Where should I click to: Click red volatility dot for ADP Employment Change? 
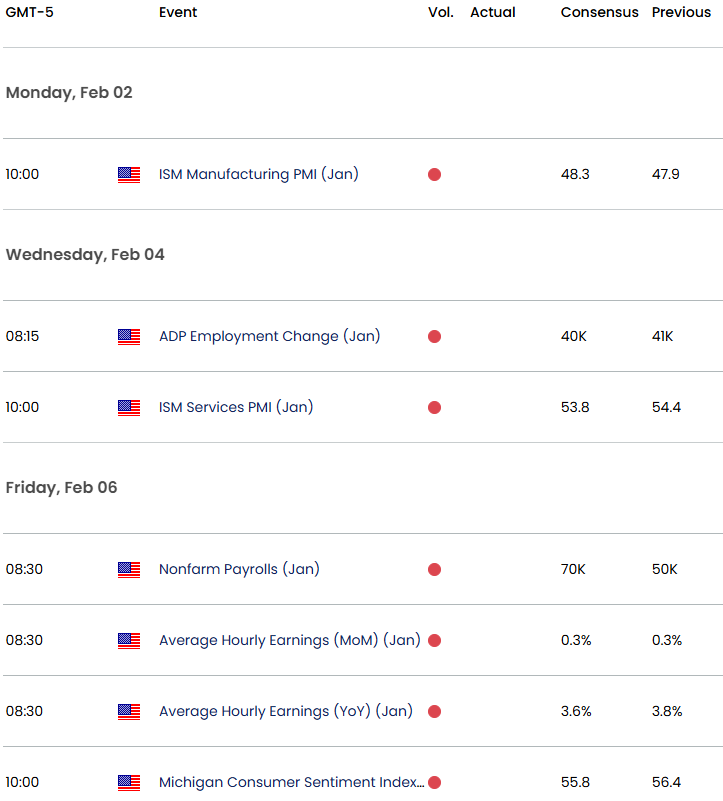coord(434,337)
